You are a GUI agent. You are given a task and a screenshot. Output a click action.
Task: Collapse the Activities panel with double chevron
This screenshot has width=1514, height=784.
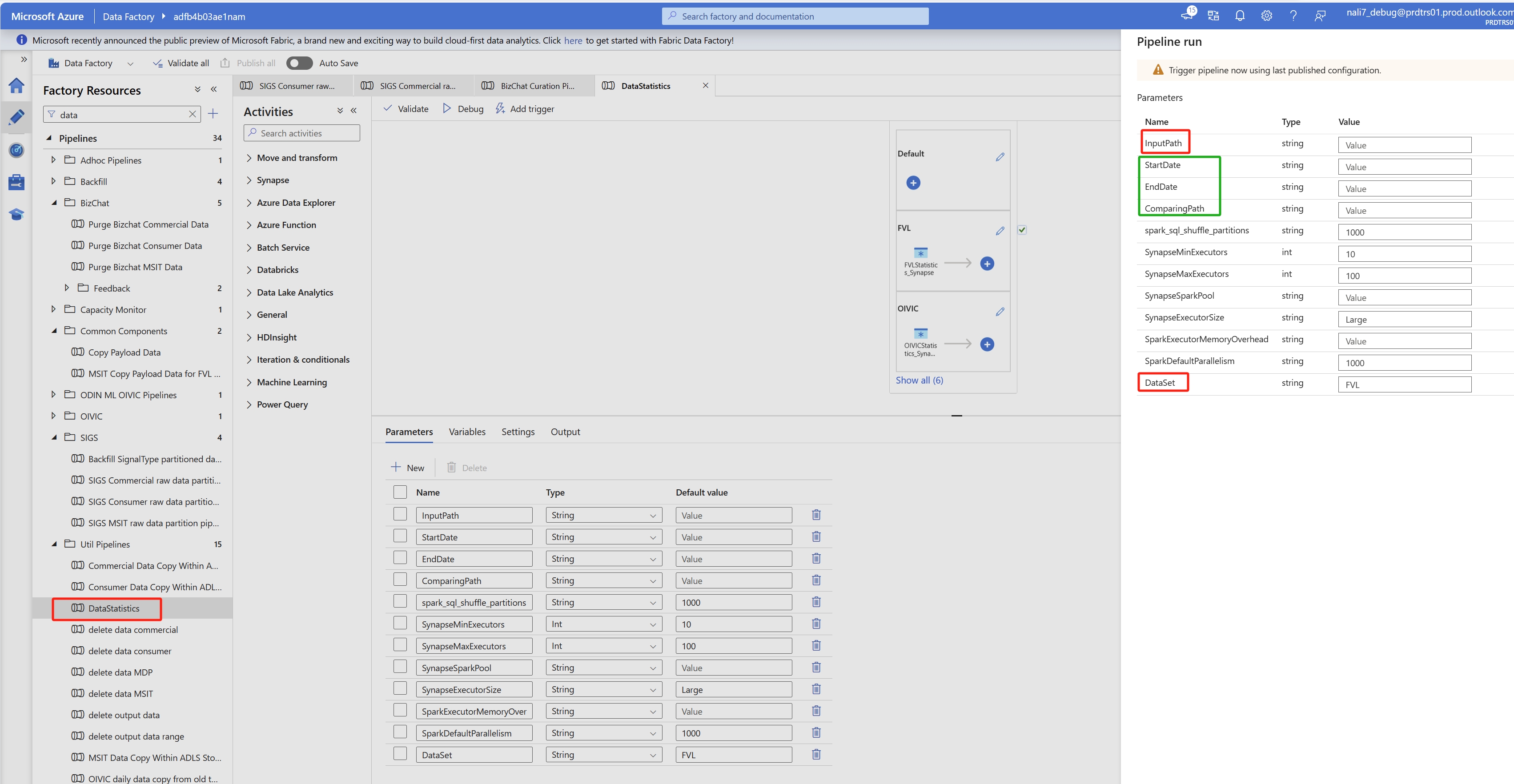point(354,110)
